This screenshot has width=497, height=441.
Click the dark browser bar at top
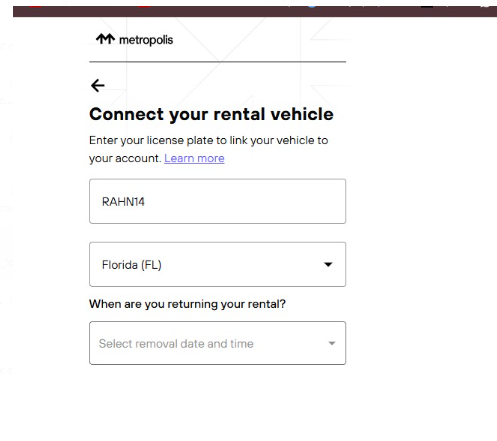[255, 11]
